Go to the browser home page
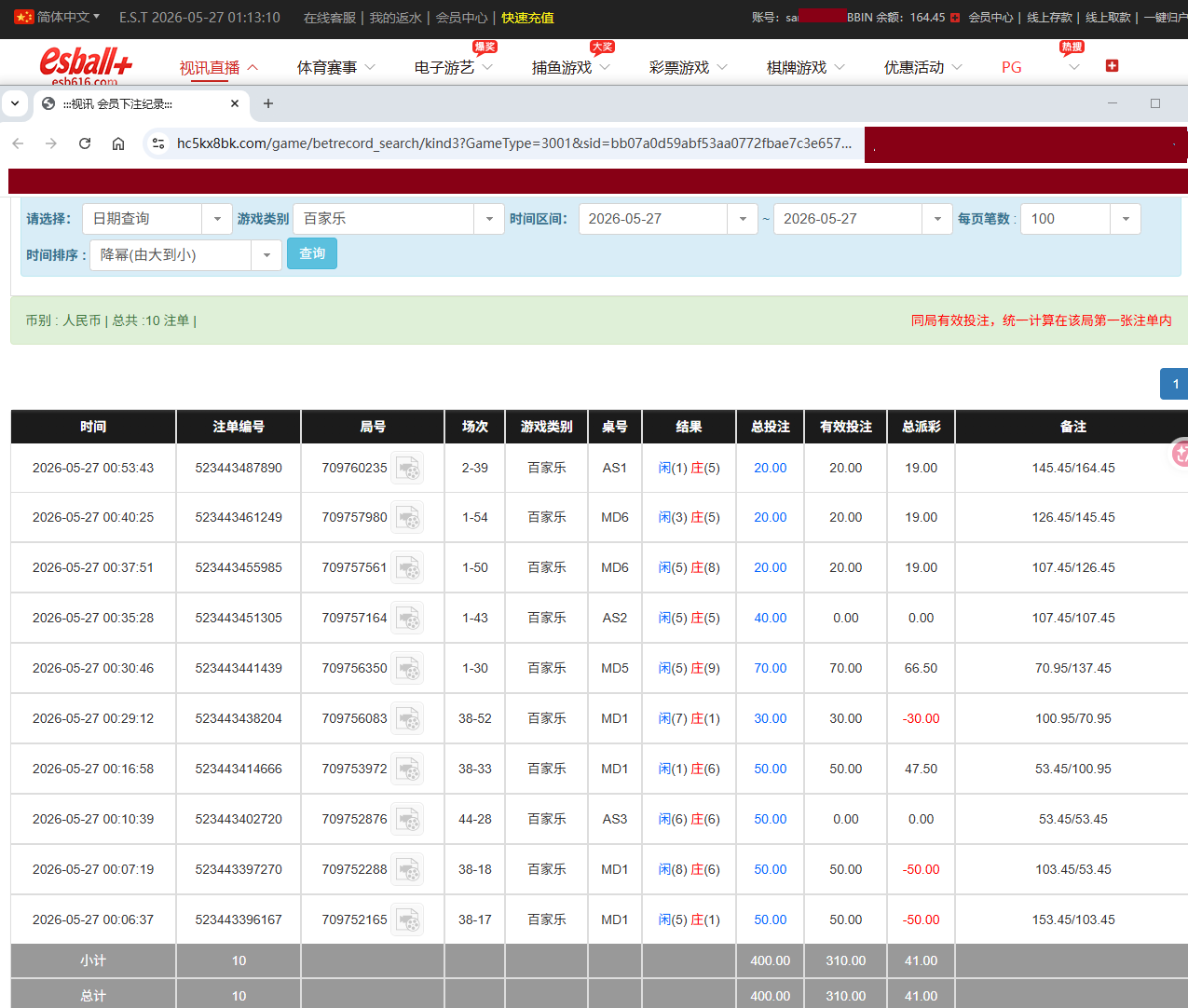Image resolution: width=1188 pixels, height=1008 pixels. pyautogui.click(x=118, y=143)
